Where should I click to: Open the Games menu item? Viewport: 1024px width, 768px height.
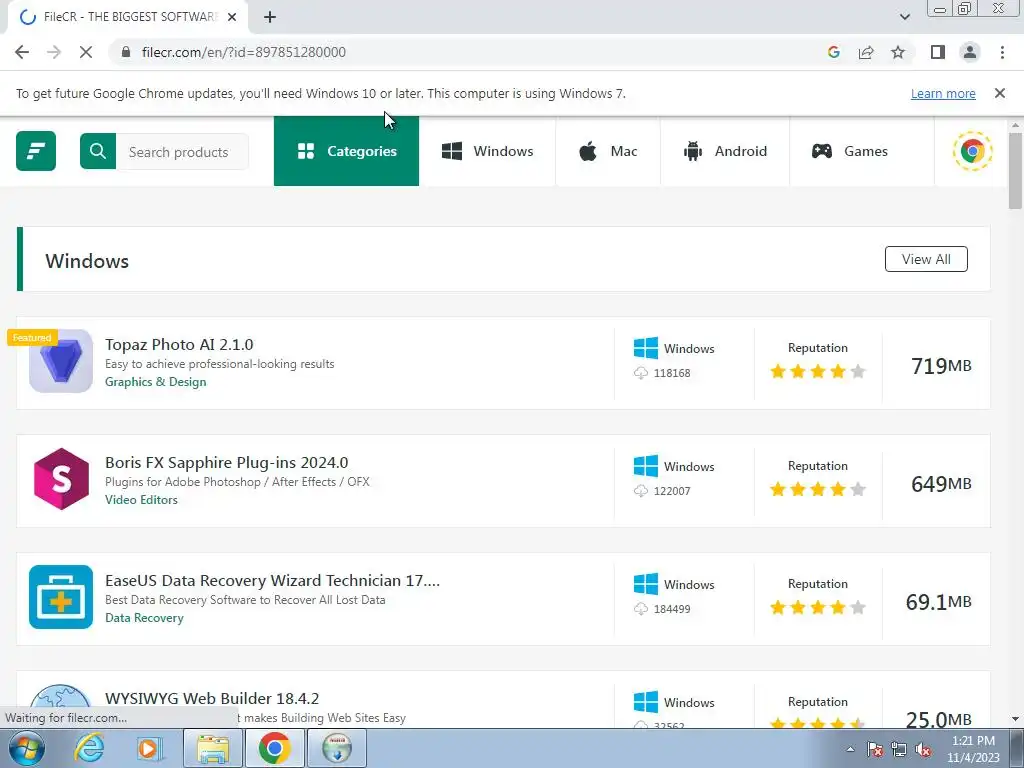click(850, 151)
